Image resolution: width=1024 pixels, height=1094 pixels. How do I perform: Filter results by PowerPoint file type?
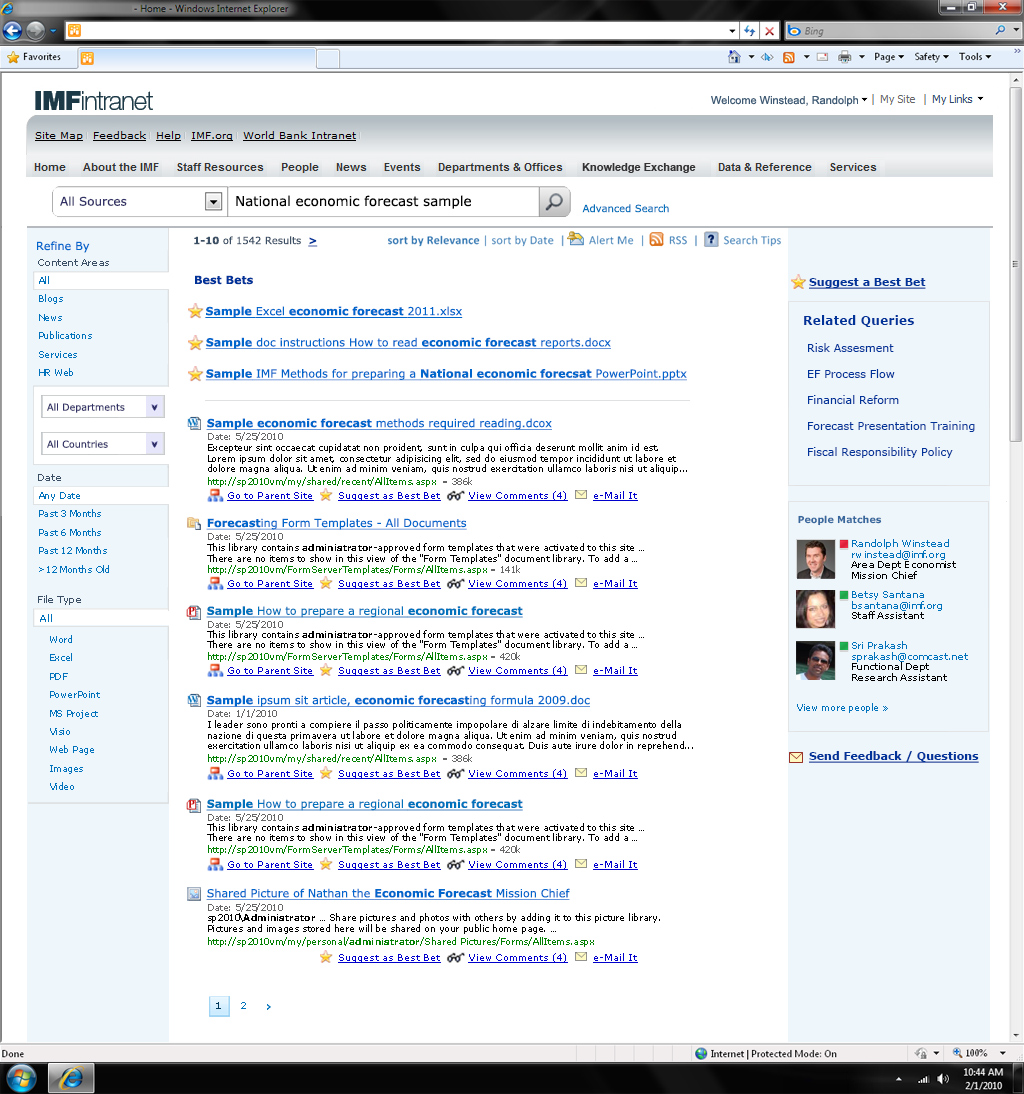[x=75, y=695]
